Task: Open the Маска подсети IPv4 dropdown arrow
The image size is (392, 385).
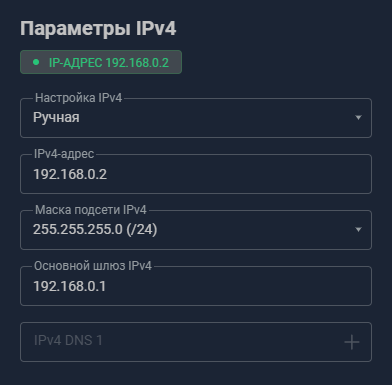Action: coord(358,230)
